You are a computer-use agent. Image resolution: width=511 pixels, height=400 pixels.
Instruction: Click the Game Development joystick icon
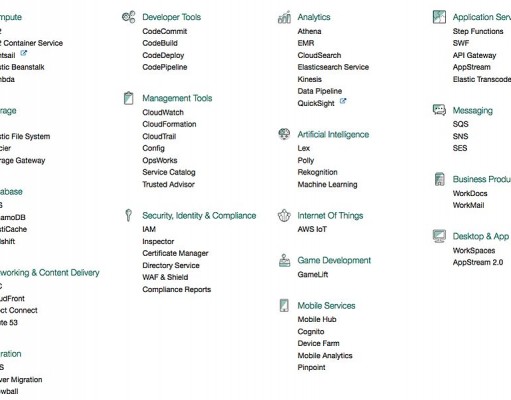284,260
